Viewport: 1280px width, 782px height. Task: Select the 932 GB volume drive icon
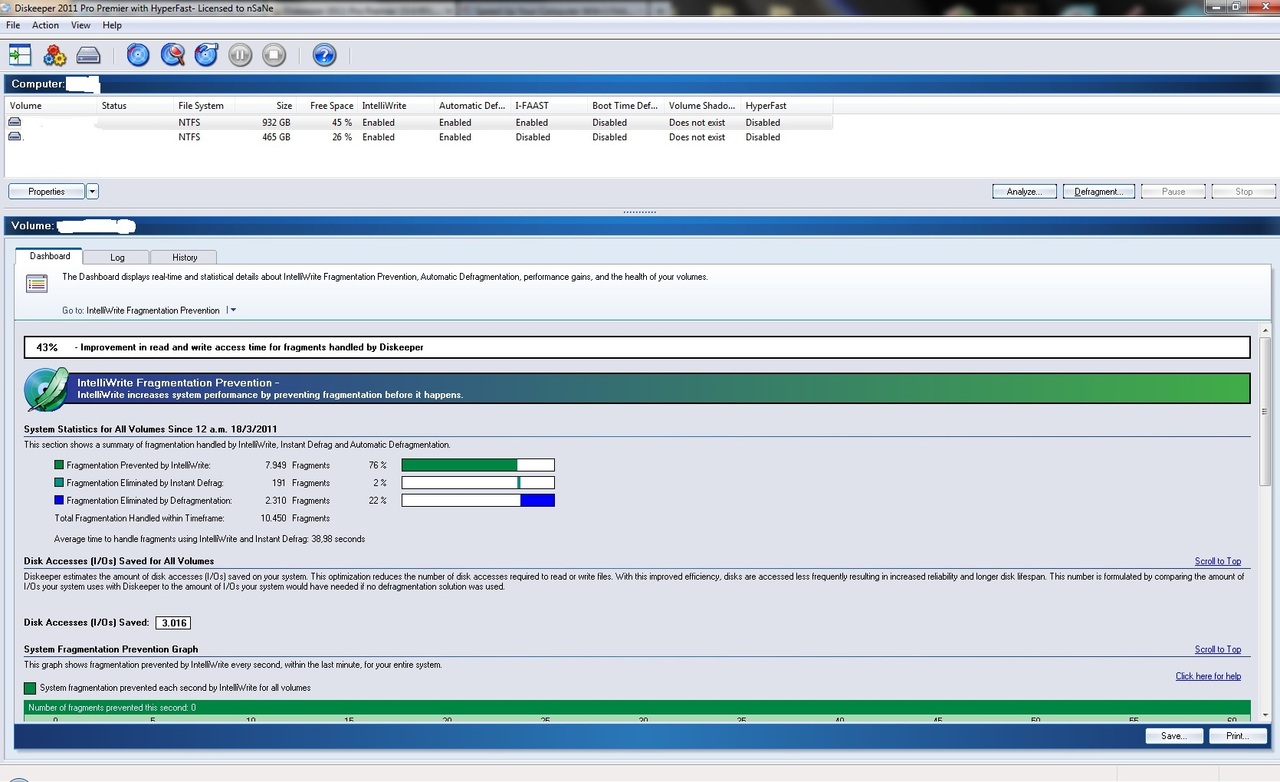click(15, 122)
